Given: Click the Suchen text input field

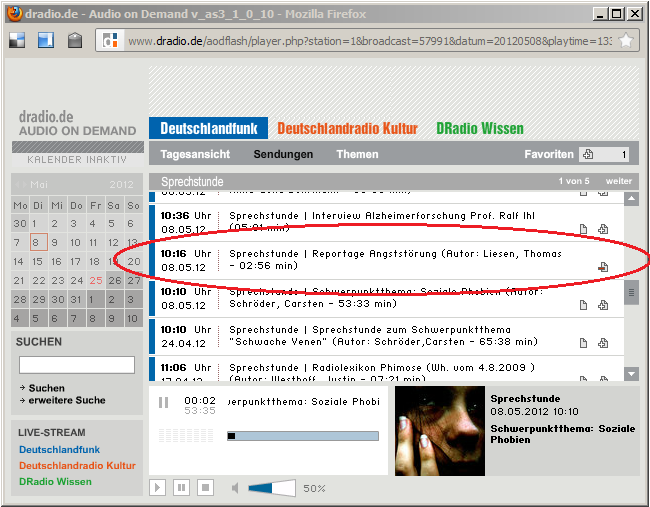Looking at the screenshot, I should tap(77, 365).
